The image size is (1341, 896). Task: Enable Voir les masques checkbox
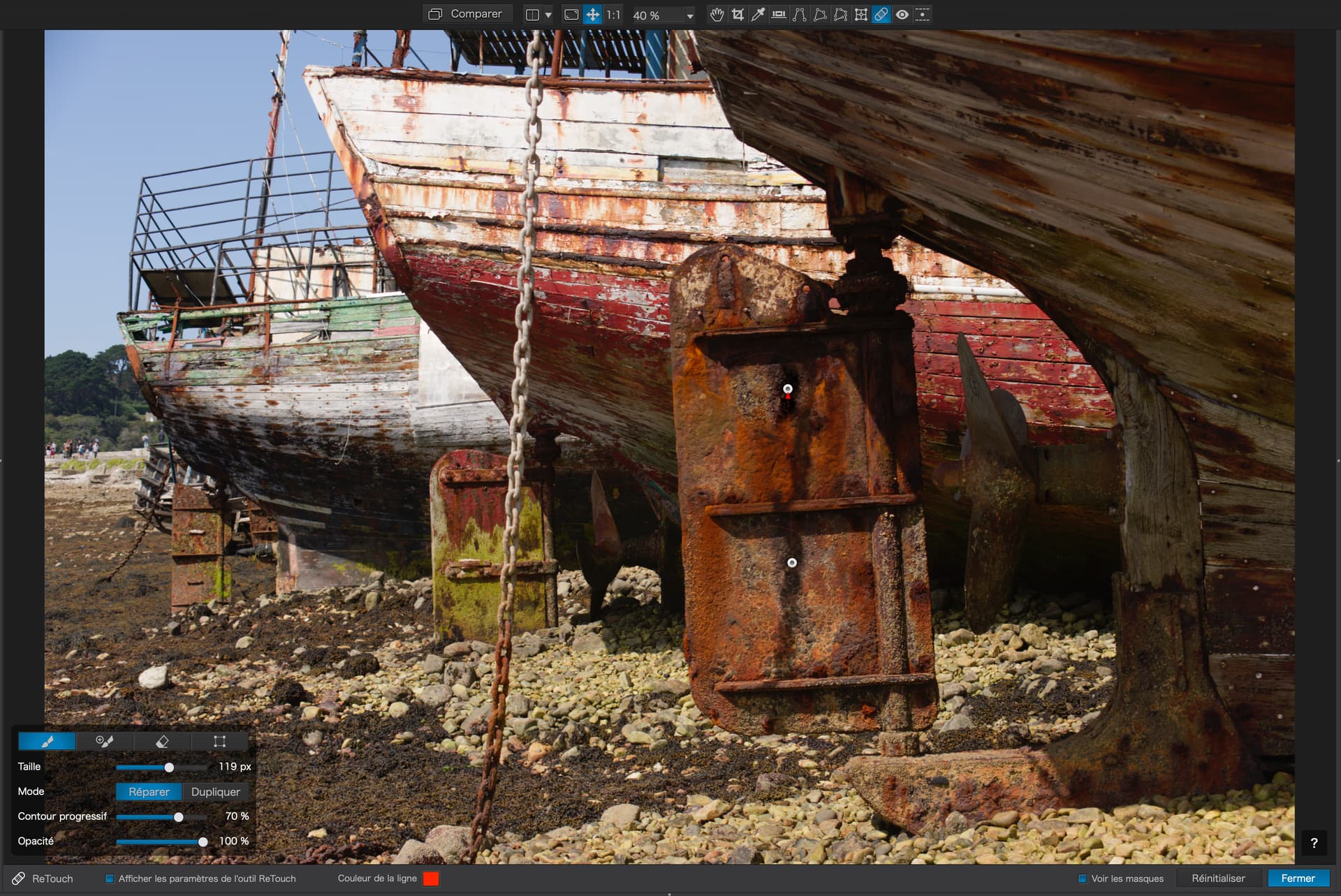coord(1083,879)
